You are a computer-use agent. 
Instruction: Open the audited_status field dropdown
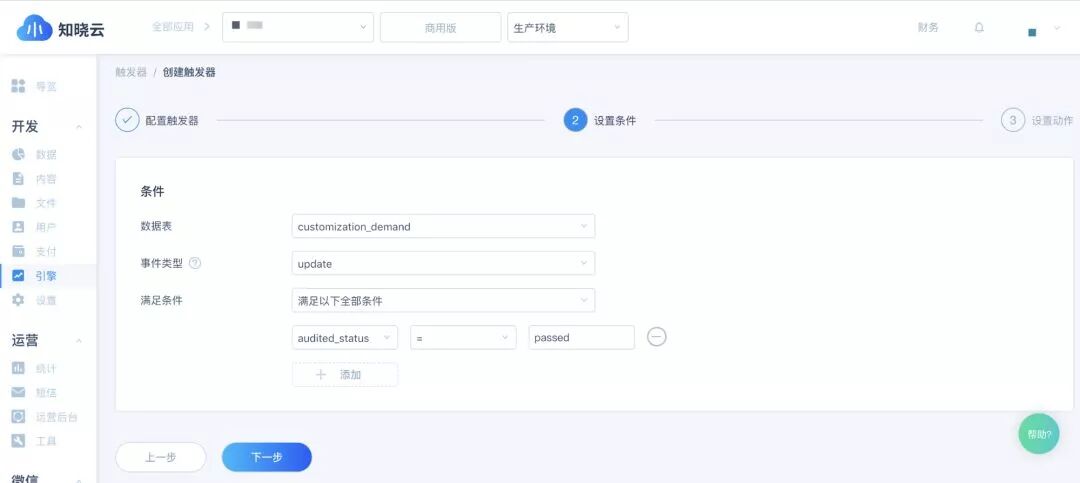pyautogui.click(x=344, y=338)
